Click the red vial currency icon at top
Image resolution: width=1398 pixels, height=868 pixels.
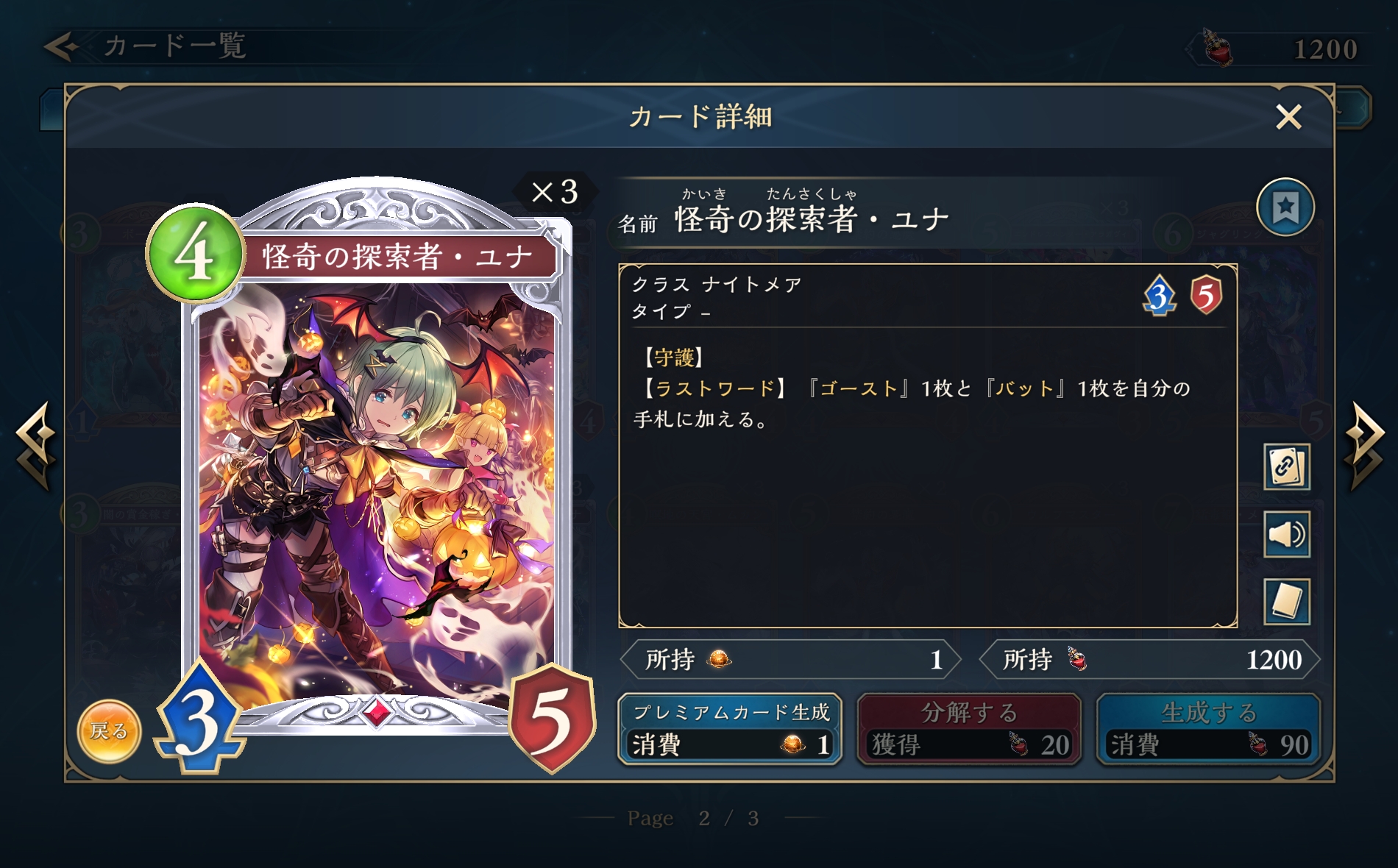(1217, 48)
